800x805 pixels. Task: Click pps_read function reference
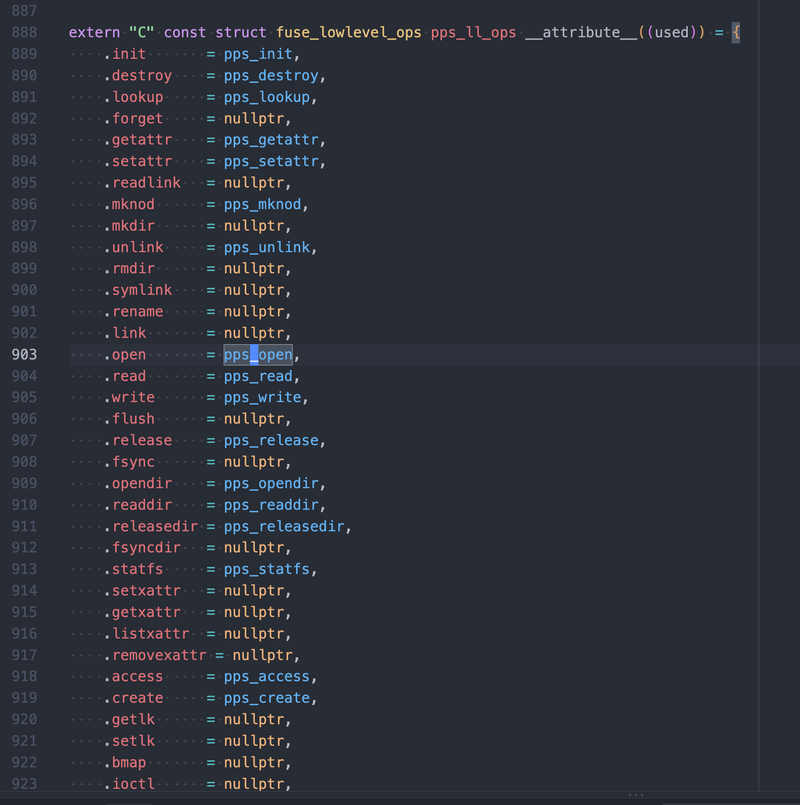(x=258, y=376)
